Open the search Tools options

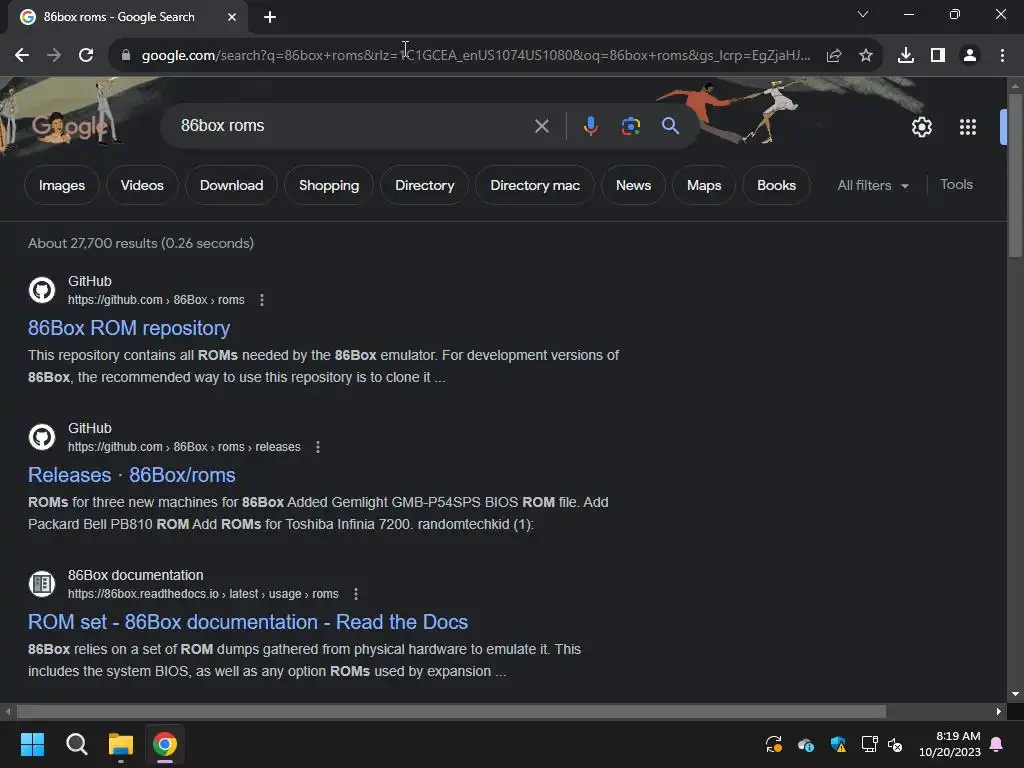pyautogui.click(x=956, y=185)
